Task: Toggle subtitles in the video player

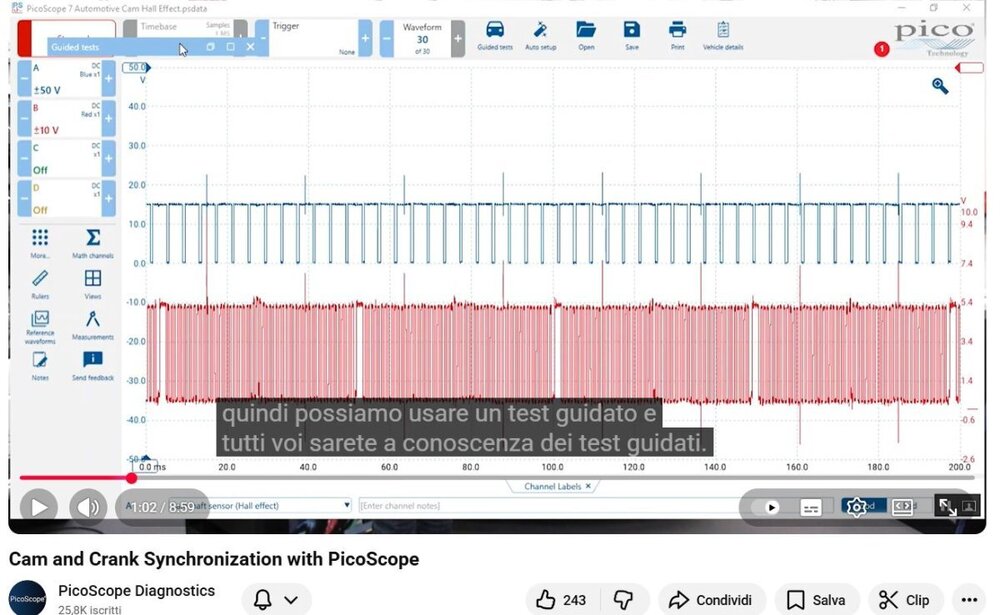Action: pos(811,507)
